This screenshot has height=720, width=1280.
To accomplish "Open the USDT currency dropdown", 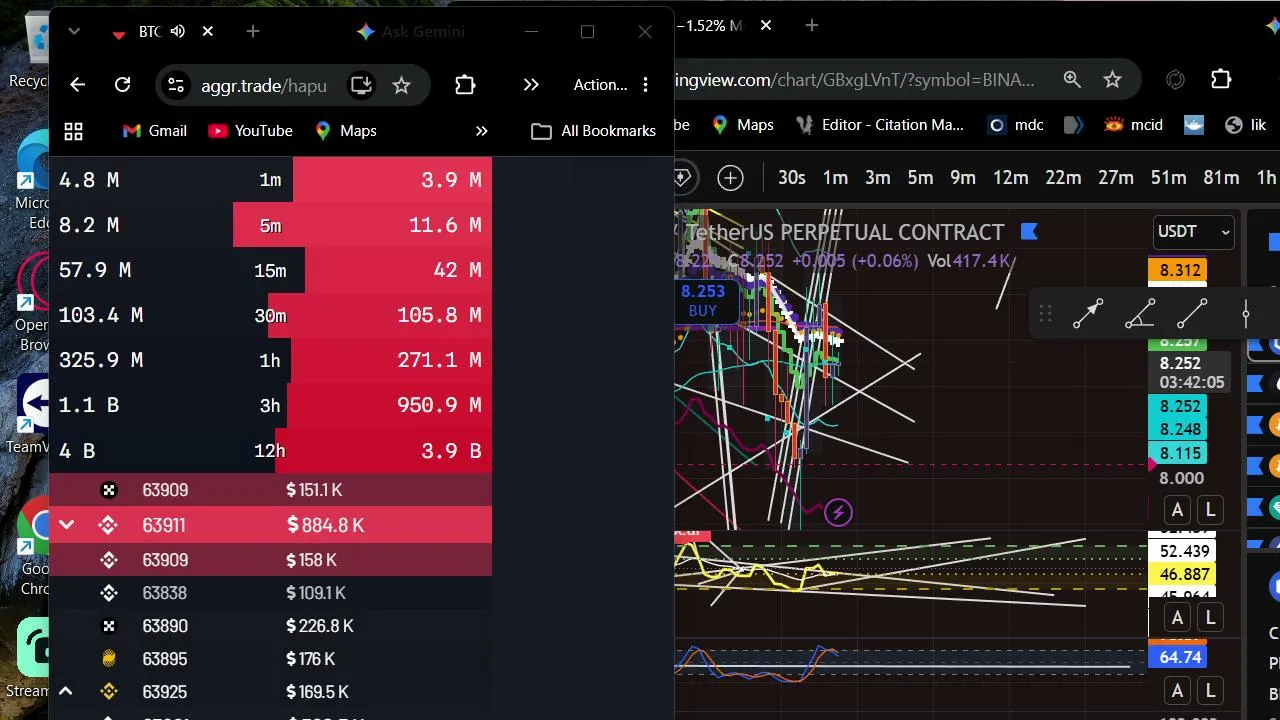I will click(1194, 232).
